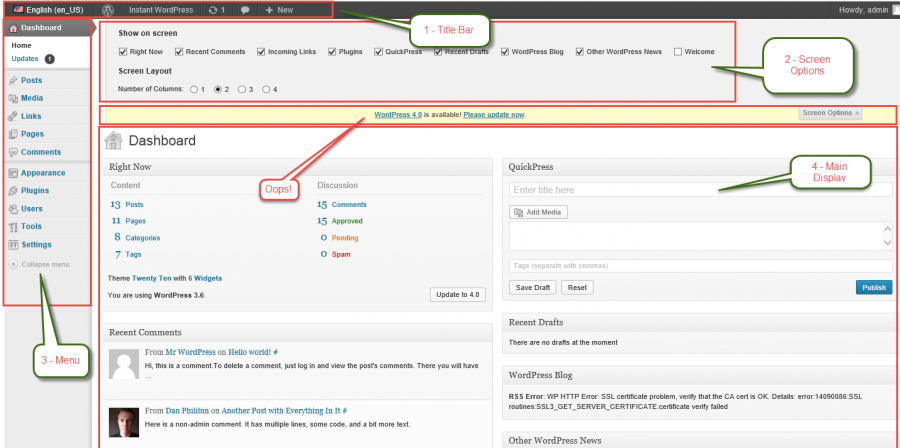Click the Tools icon in sidebar

(x=13, y=227)
